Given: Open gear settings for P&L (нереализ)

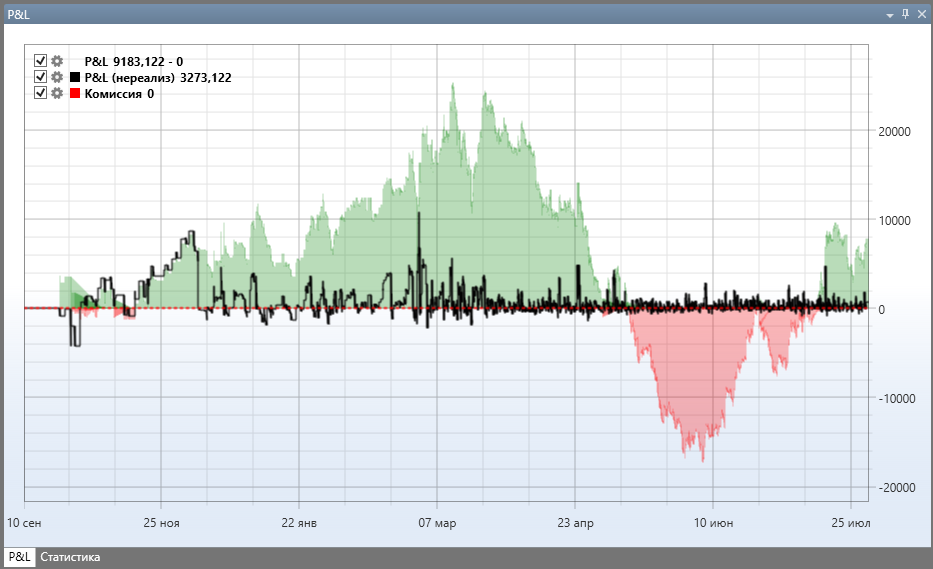Looking at the screenshot, I should (57, 77).
